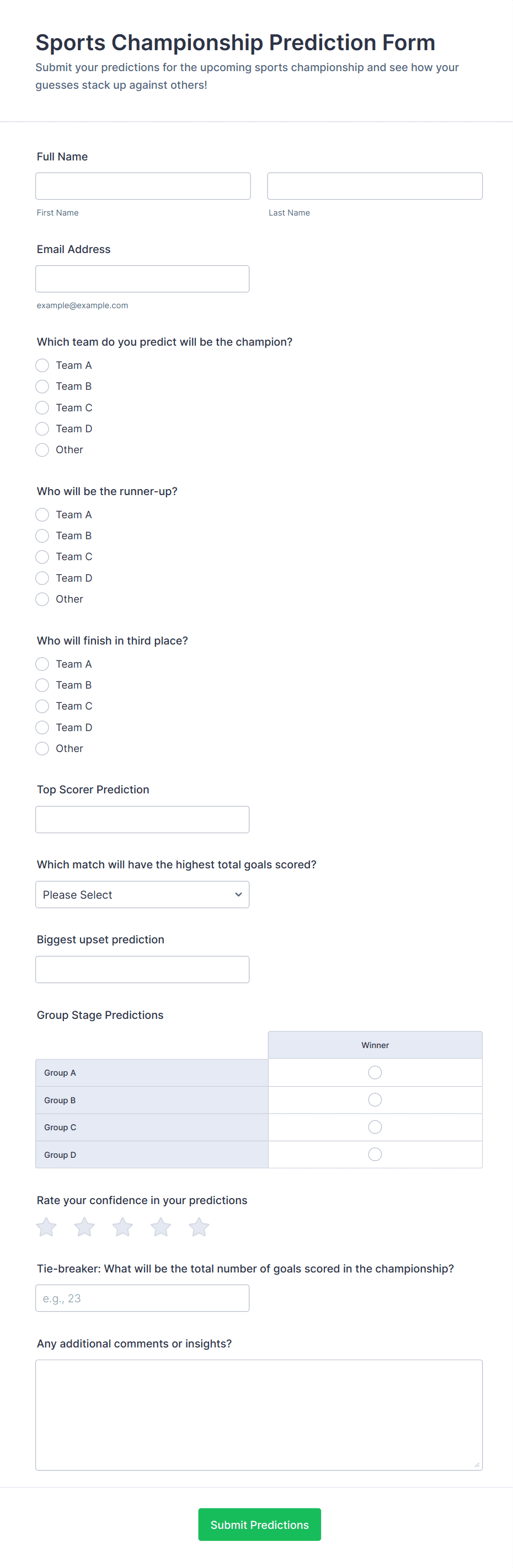Rate confidence with the second star
This screenshot has width=513, height=1568.
click(85, 1227)
